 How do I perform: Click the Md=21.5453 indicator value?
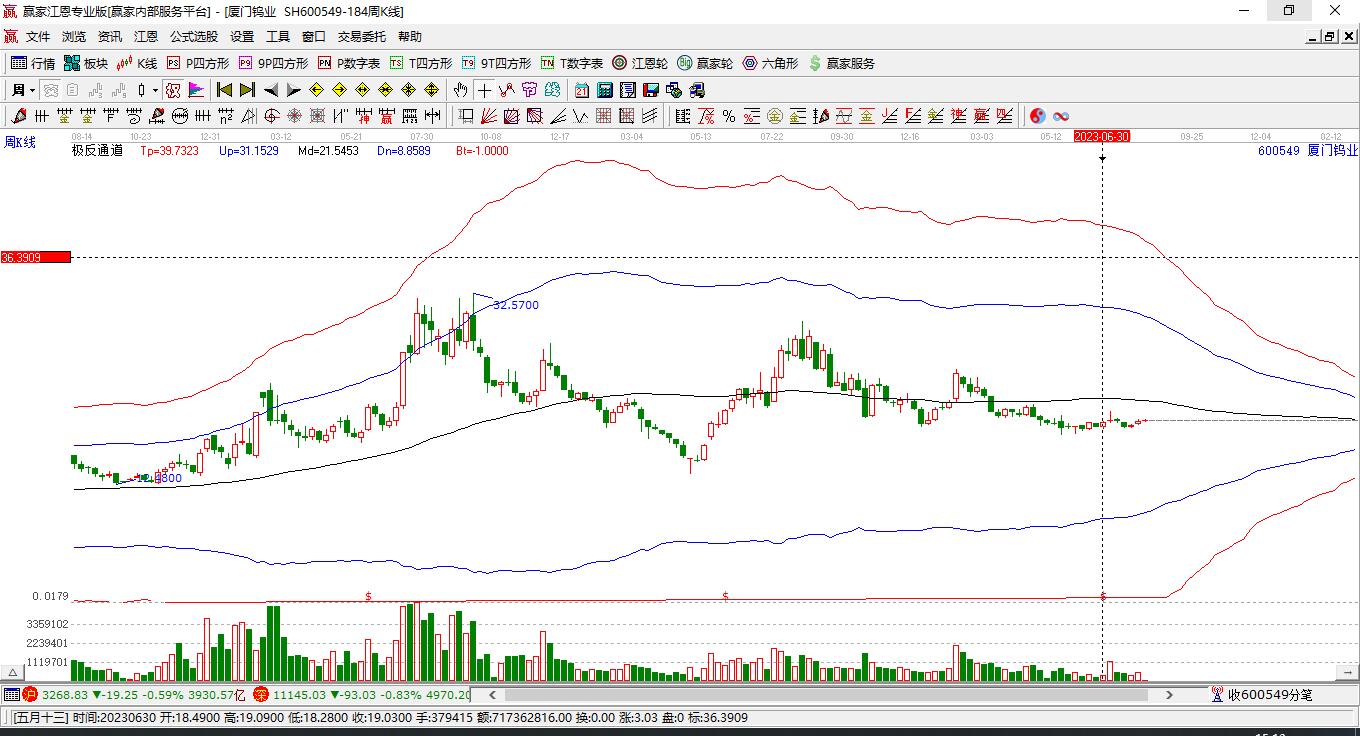[x=328, y=151]
